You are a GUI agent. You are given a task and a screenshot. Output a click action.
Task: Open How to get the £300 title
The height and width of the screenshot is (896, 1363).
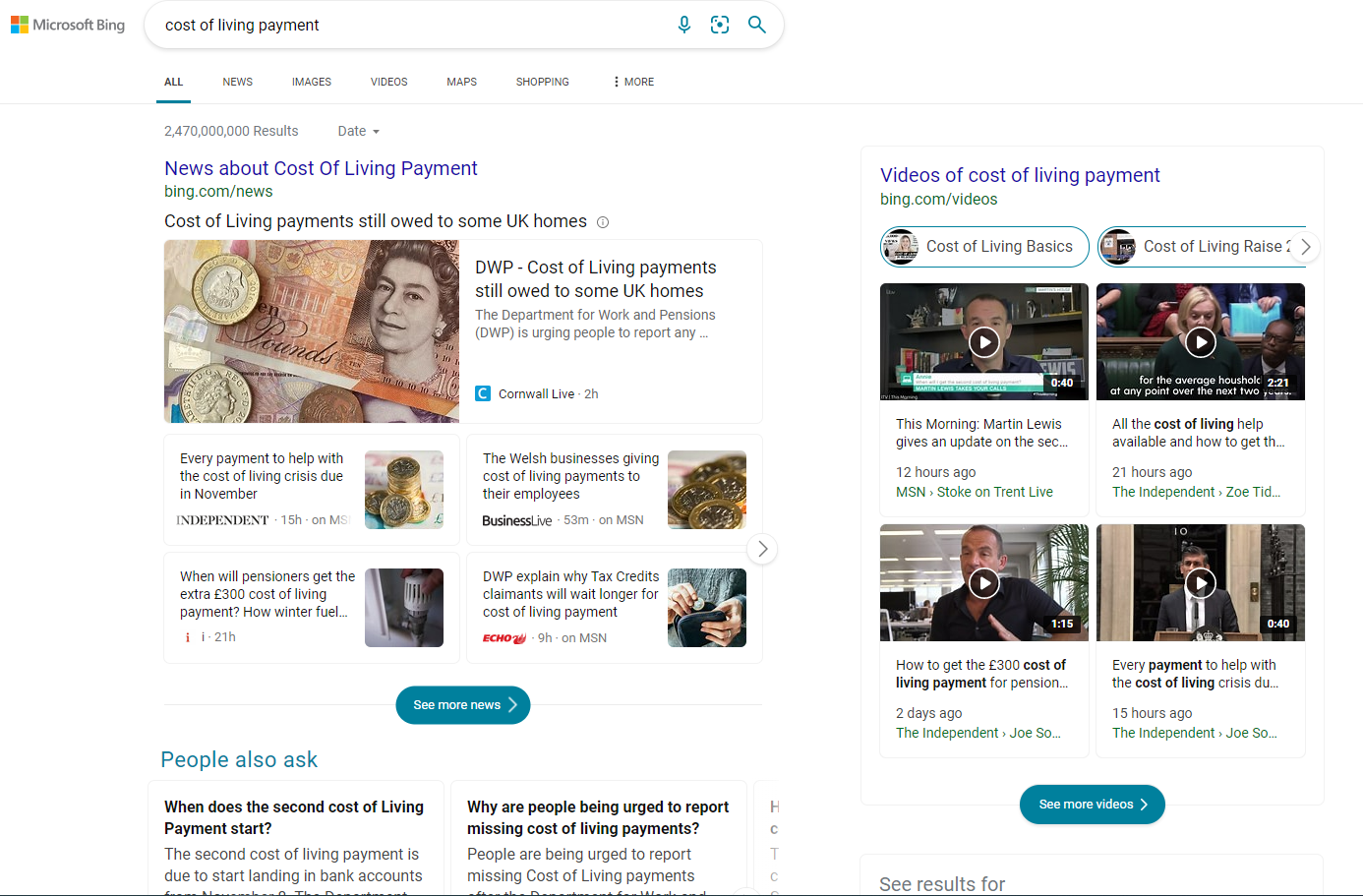[x=981, y=674]
